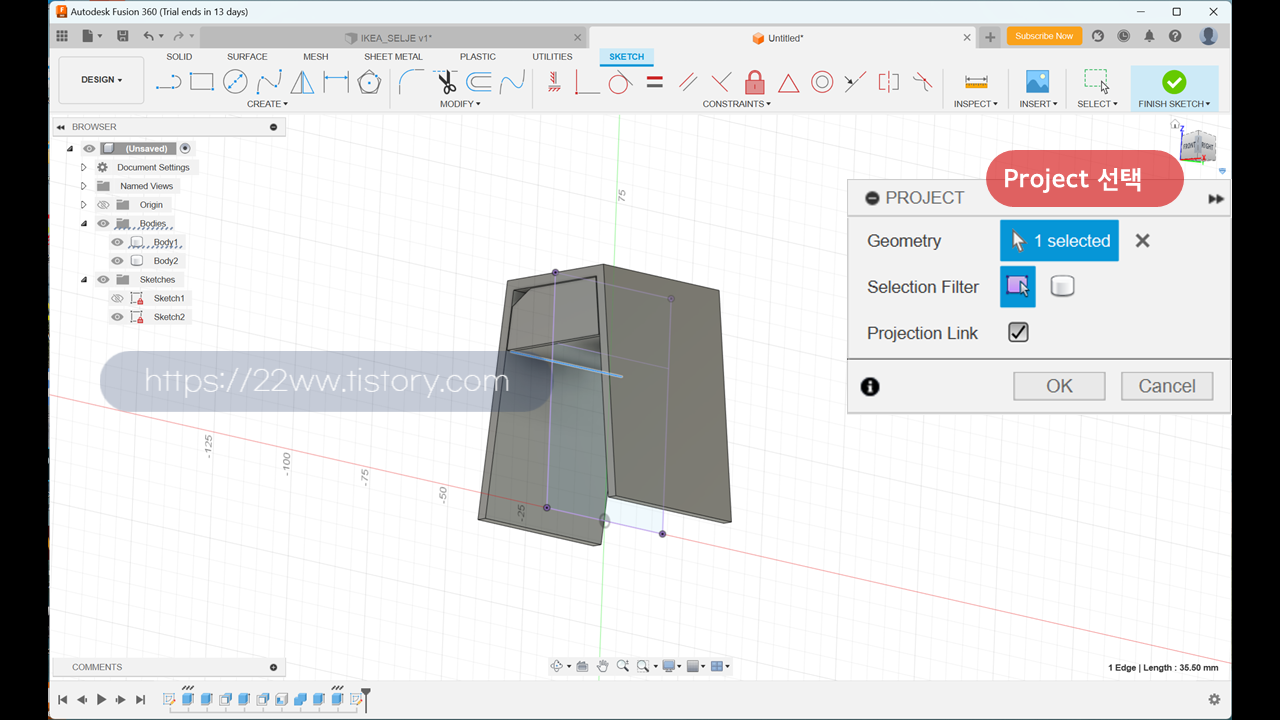The height and width of the screenshot is (720, 1280).
Task: Click OK in the Project dialog
Action: (x=1059, y=386)
